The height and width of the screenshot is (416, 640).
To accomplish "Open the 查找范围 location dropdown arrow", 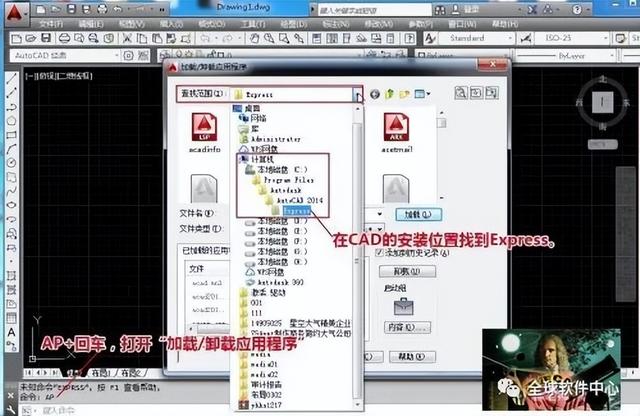I will click(358, 95).
